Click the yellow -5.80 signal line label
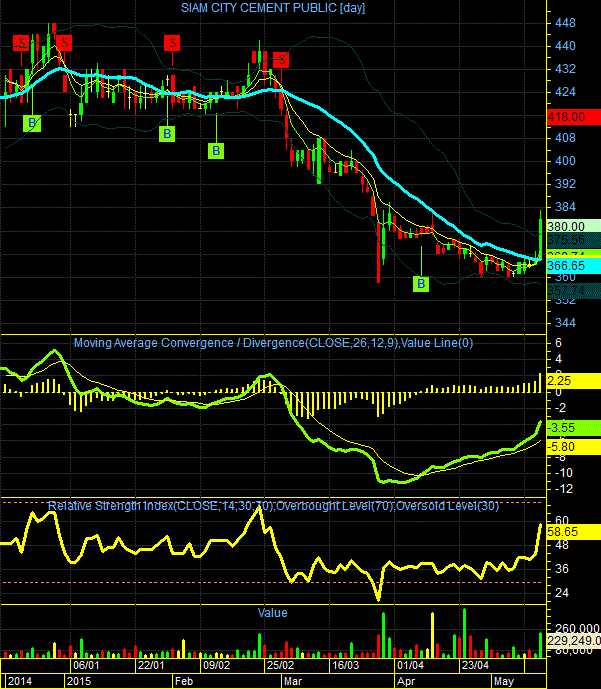The width and height of the screenshot is (601, 689). pyautogui.click(x=574, y=447)
